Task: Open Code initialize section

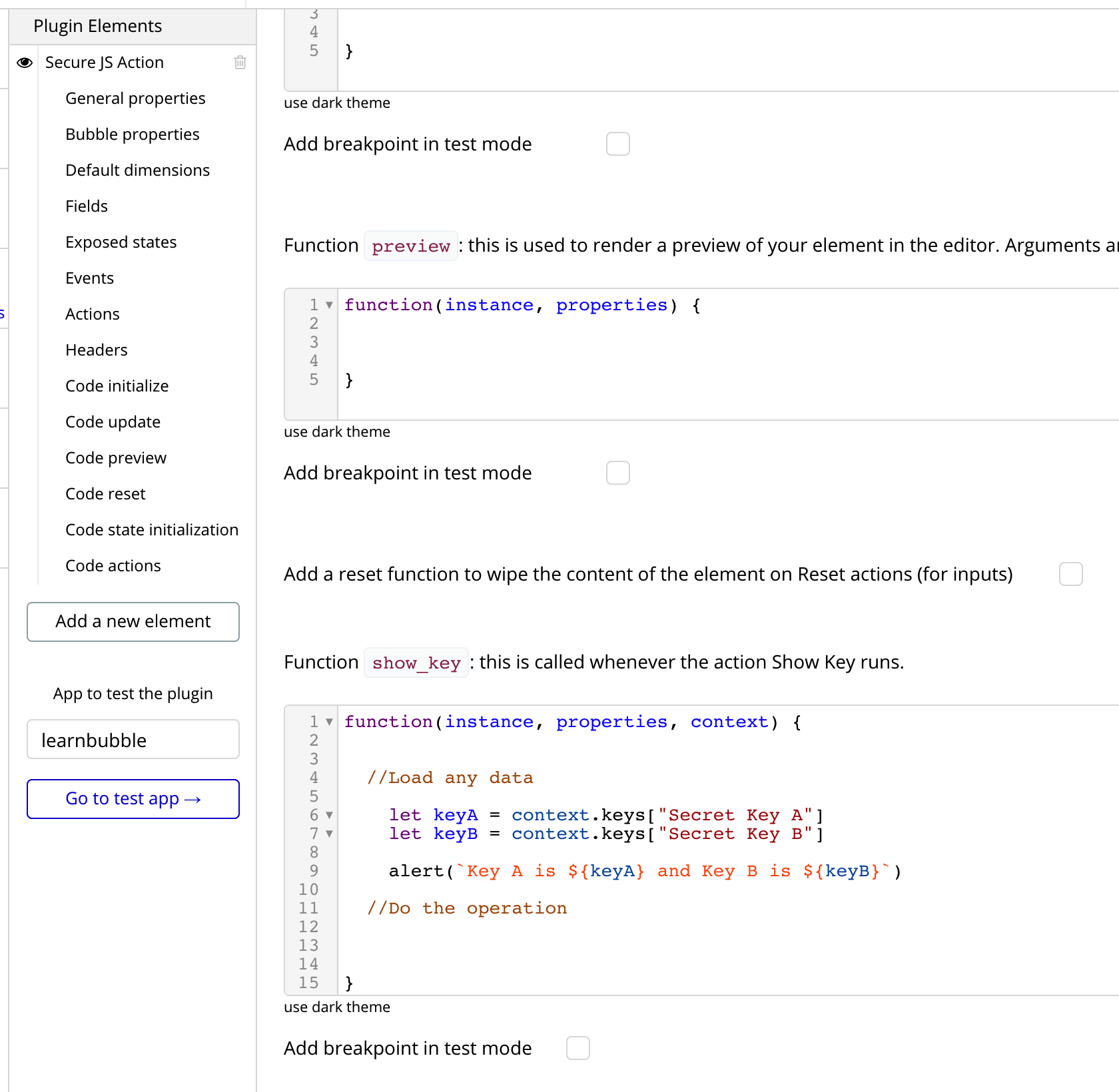Action: pyautogui.click(x=117, y=386)
